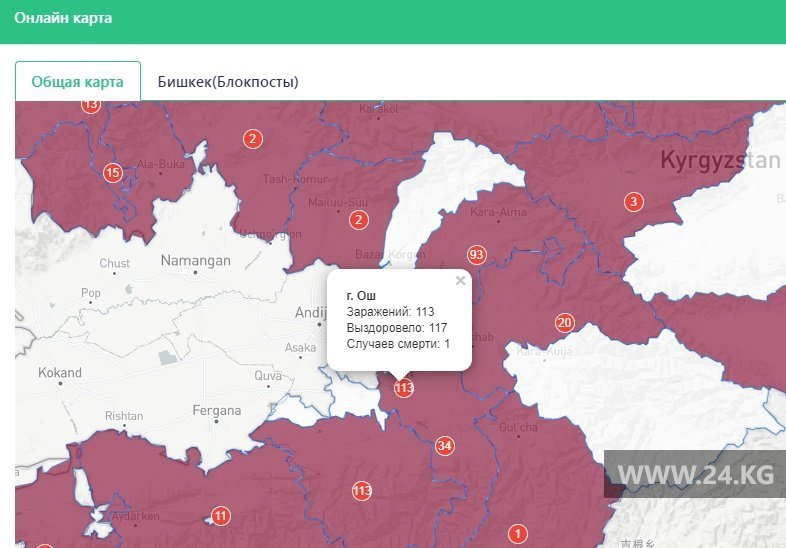
Task: Open the Бишкек(Блокпосты) tab
Action: (228, 82)
